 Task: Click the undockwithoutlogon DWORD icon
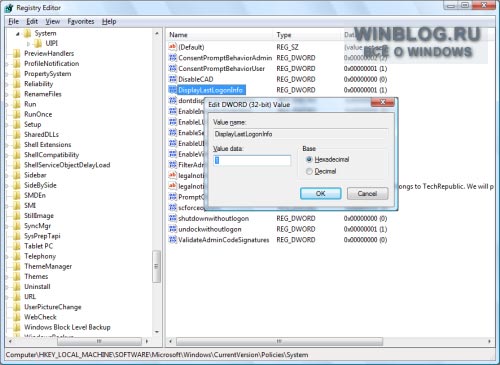[172, 229]
